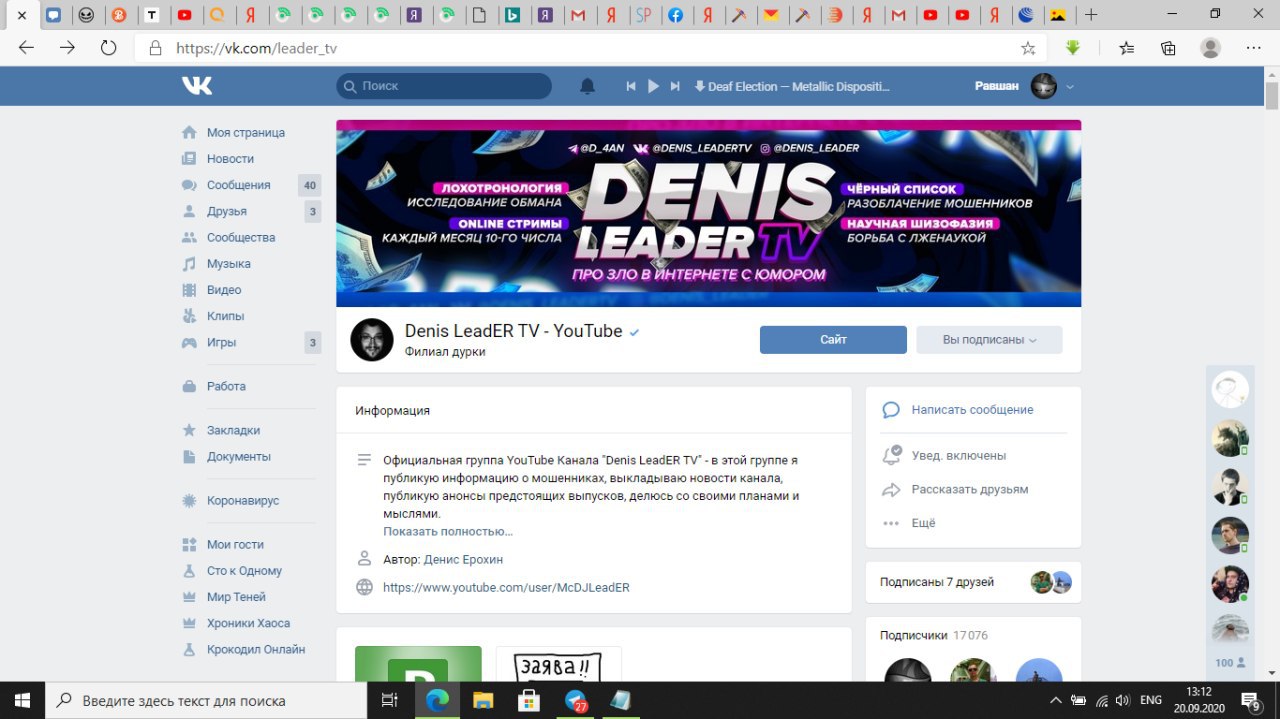This screenshot has width=1280, height=719.
Task: Open Сообщества section
Action: point(241,237)
